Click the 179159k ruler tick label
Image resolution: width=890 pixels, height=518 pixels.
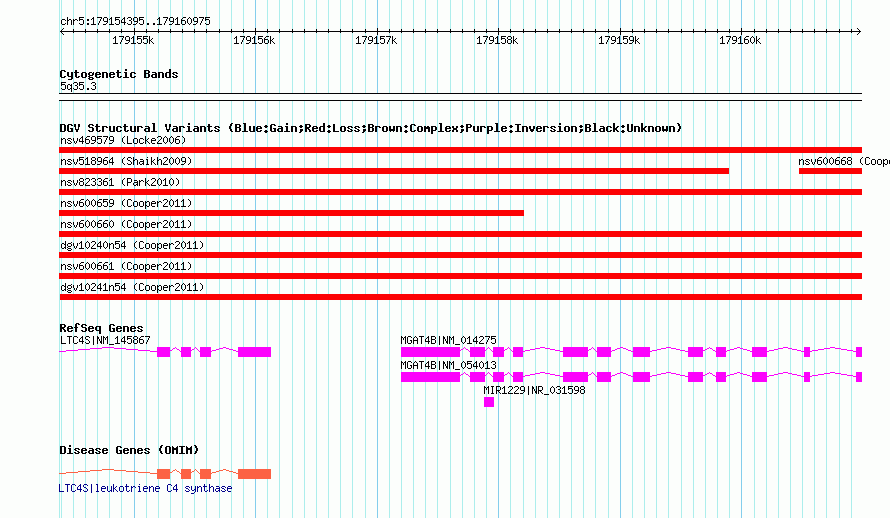pos(619,40)
